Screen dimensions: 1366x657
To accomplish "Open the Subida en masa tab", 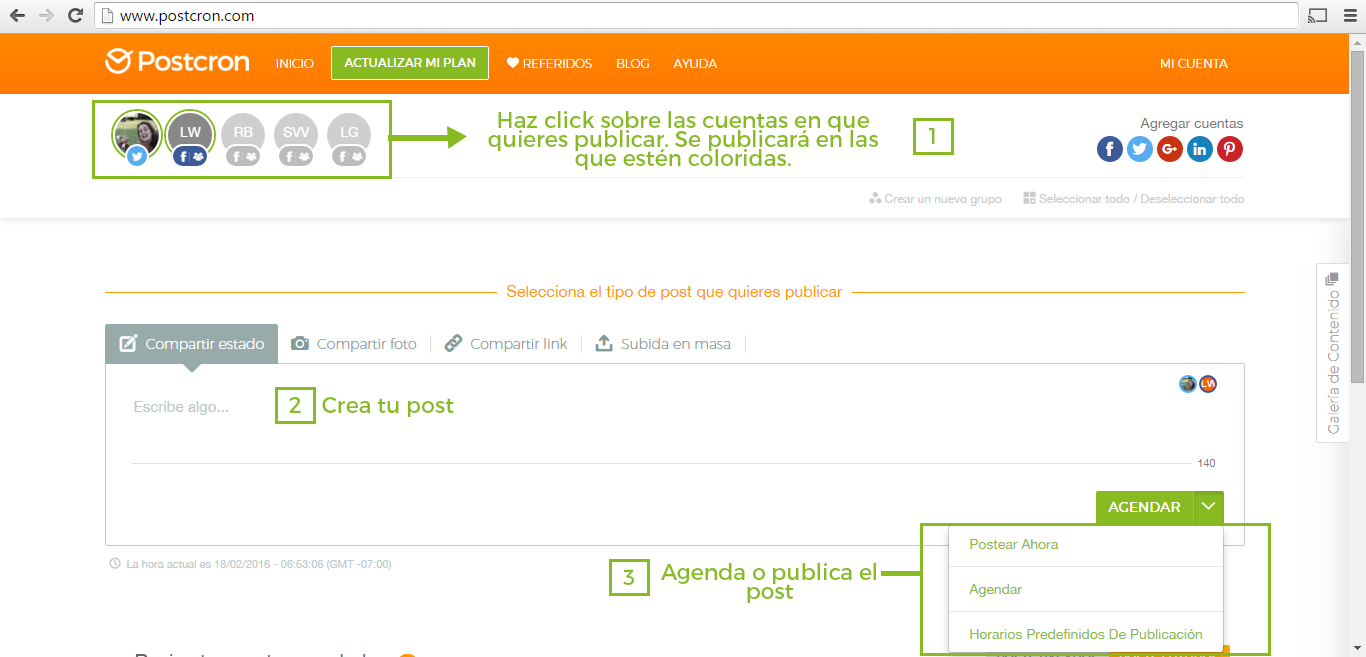I will pyautogui.click(x=663, y=344).
